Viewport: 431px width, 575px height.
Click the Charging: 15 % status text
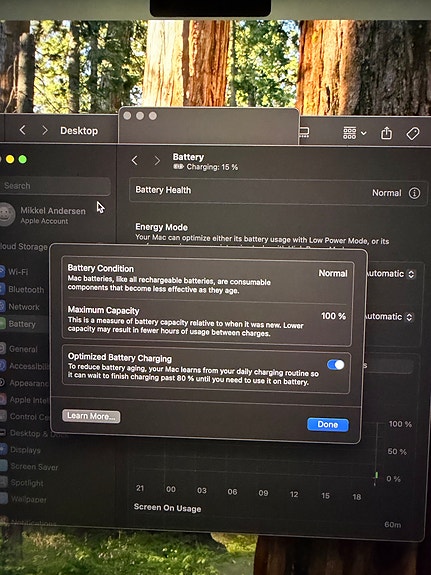tap(212, 167)
